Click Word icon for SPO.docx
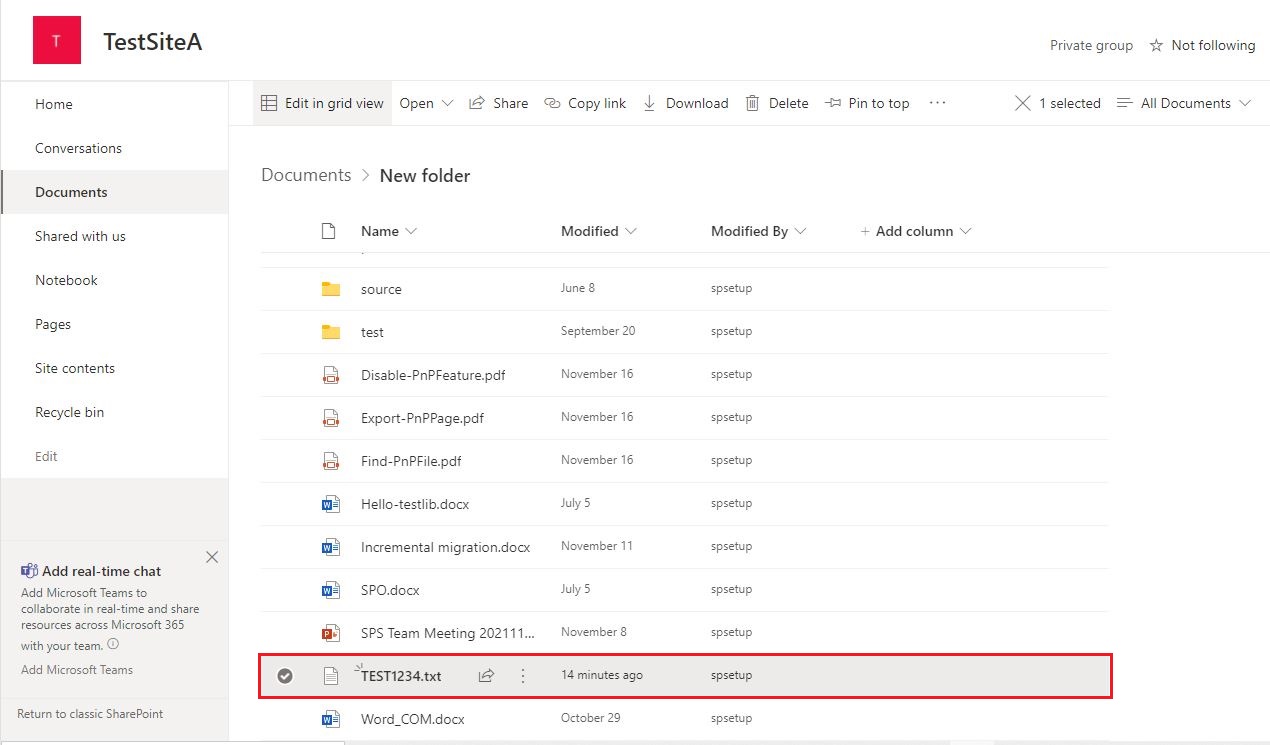The width and height of the screenshot is (1270, 745). 331,590
